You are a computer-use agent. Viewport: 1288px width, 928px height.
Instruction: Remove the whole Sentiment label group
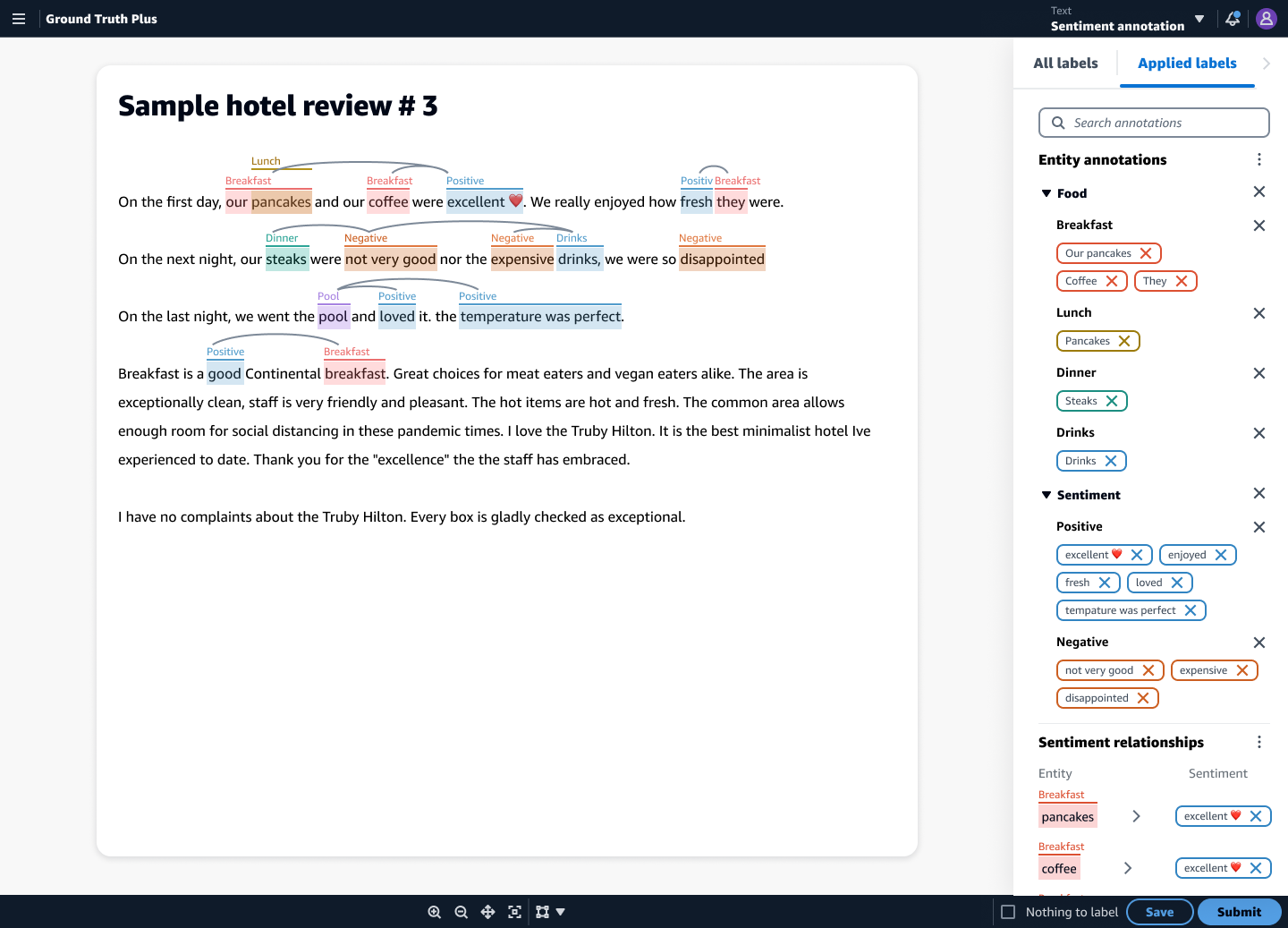click(1259, 493)
